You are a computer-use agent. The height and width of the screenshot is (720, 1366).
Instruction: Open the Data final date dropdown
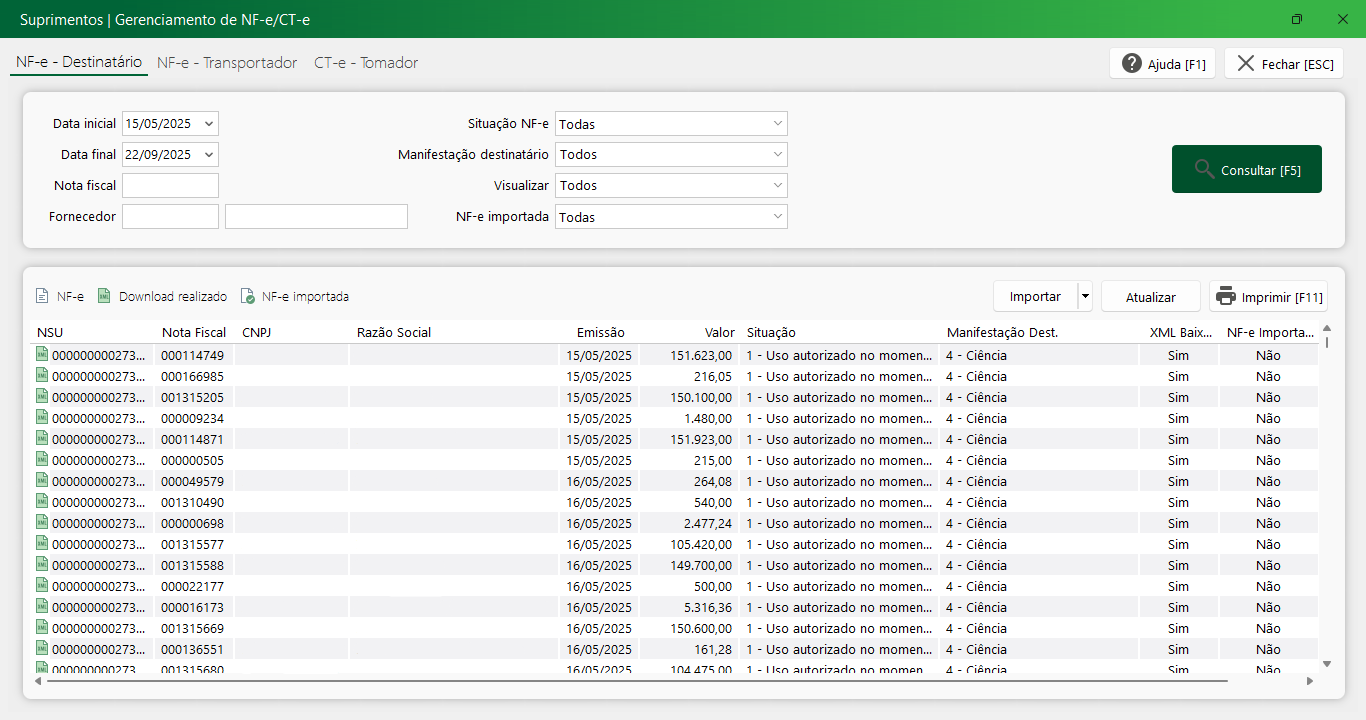click(x=208, y=155)
